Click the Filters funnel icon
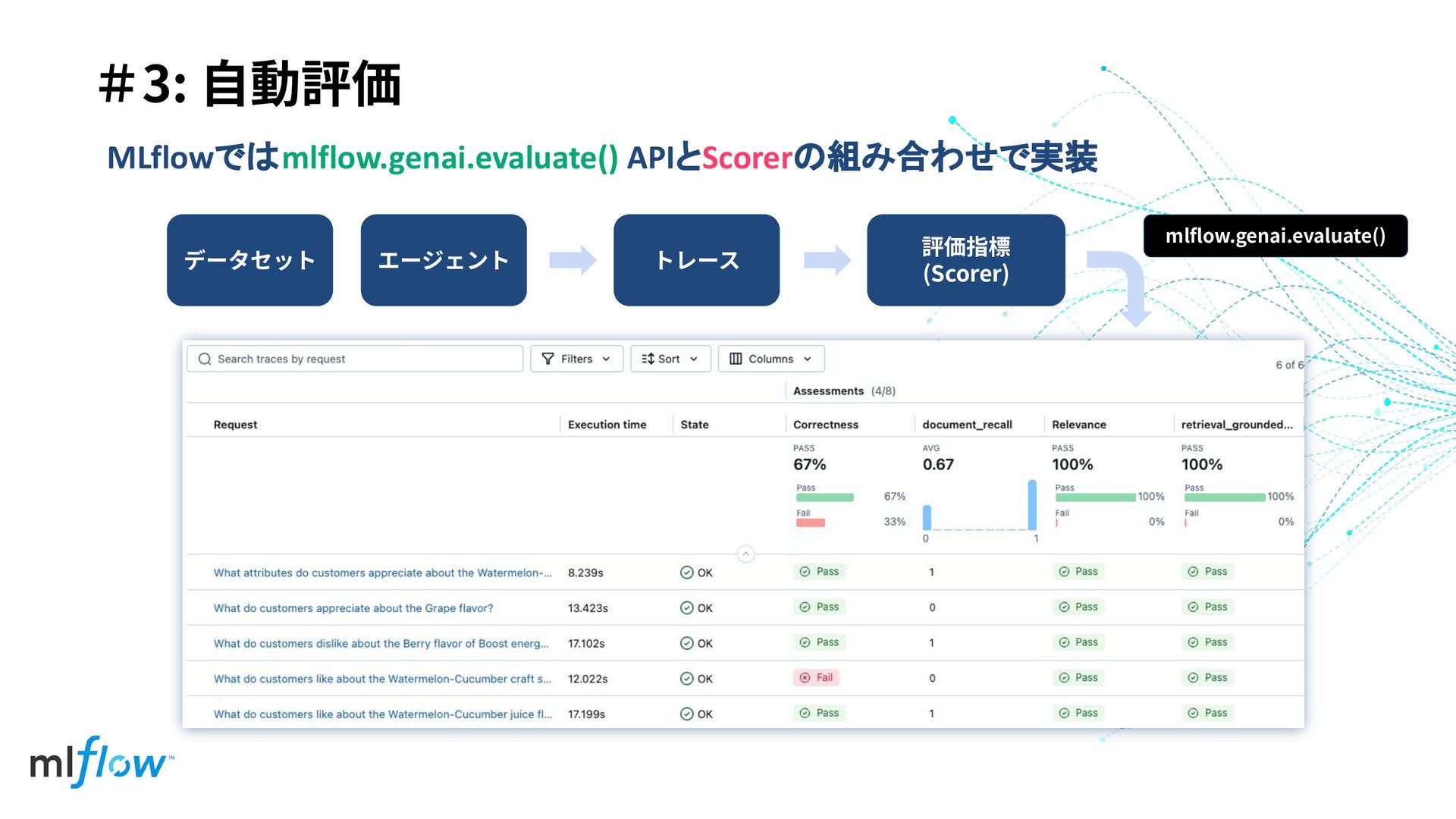This screenshot has height=819, width=1456. pyautogui.click(x=548, y=359)
